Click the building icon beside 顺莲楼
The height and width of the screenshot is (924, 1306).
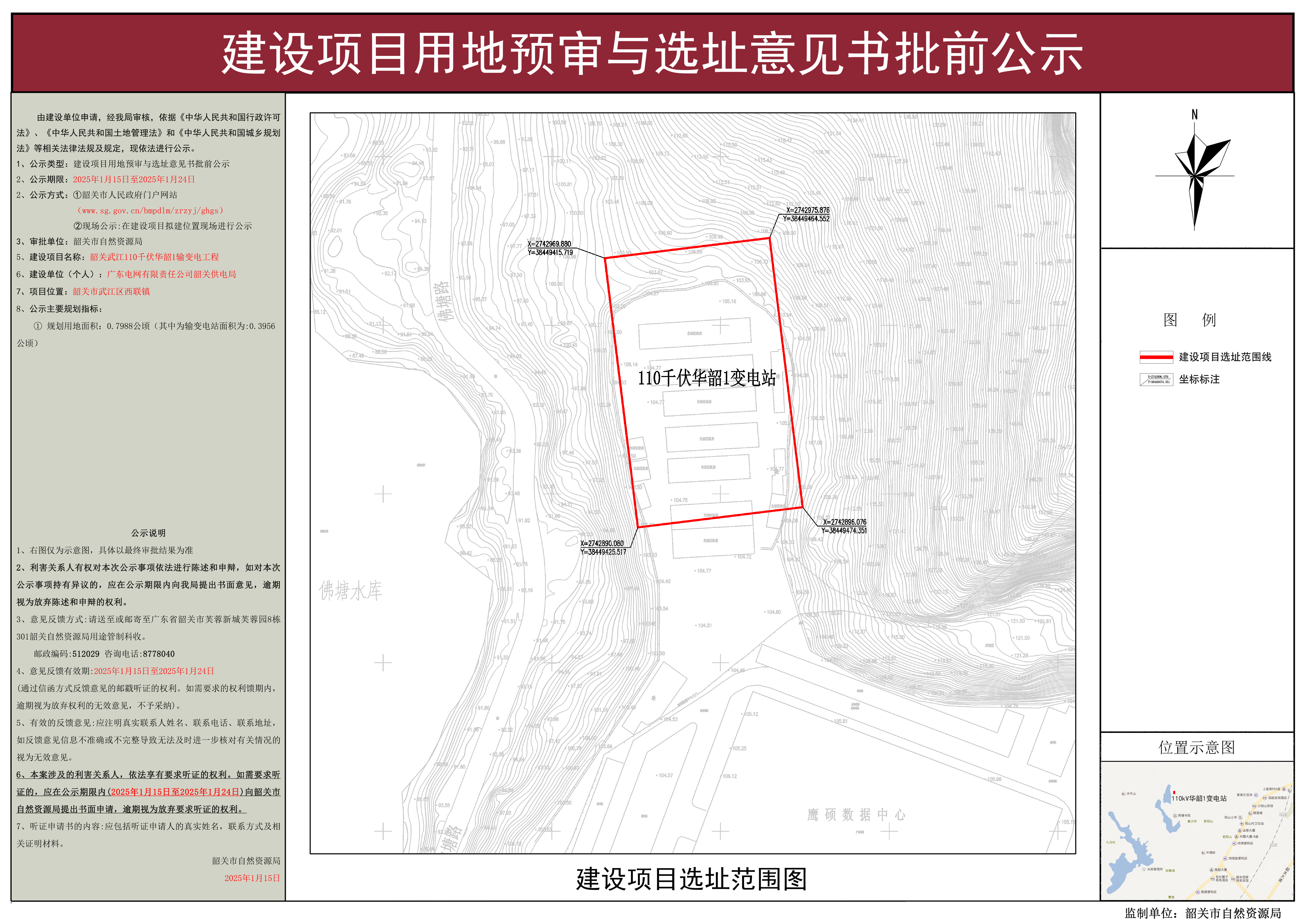point(1250,813)
